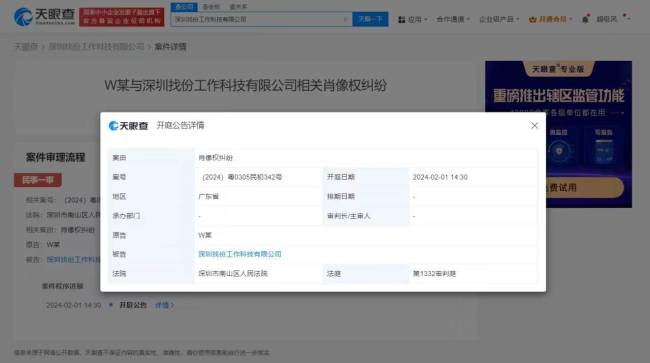This screenshot has width=650, height=363.
Task: Click the 案件审理流程 section heading
Action: (x=56, y=157)
